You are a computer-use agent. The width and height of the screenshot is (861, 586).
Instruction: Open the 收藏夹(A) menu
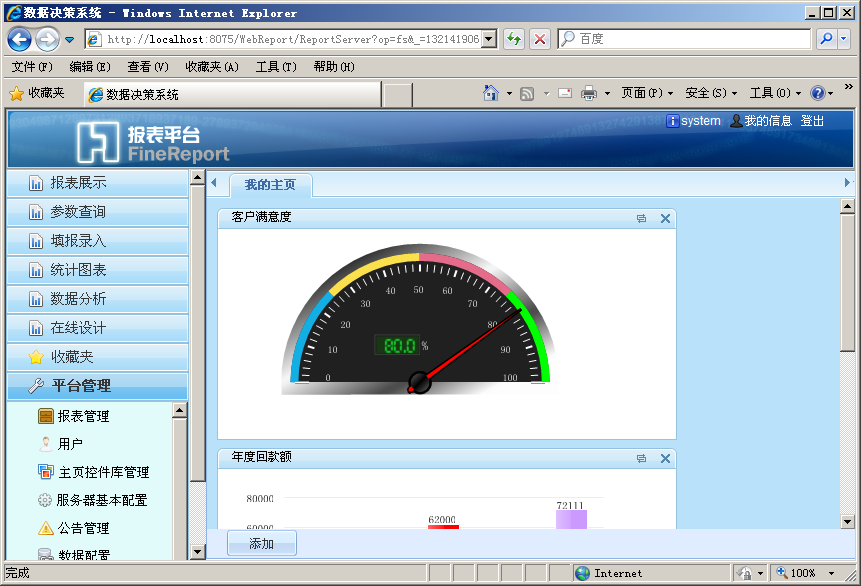pyautogui.click(x=212, y=67)
